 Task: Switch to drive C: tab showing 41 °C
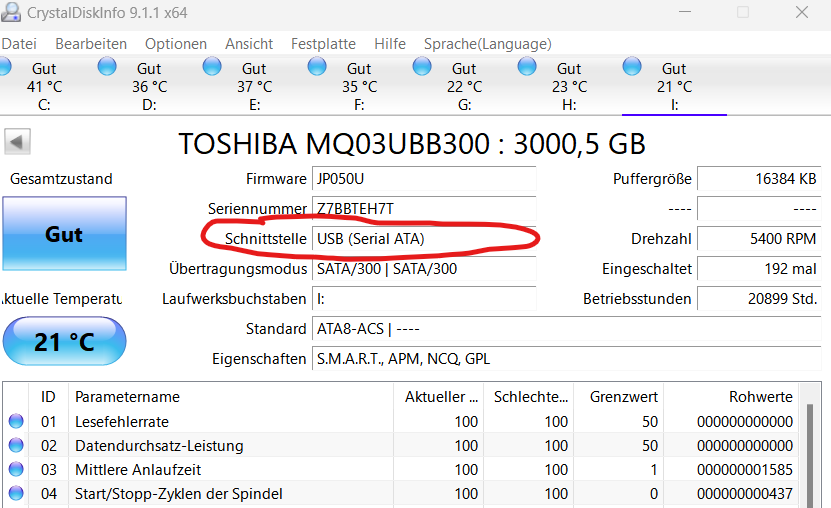click(x=45, y=86)
